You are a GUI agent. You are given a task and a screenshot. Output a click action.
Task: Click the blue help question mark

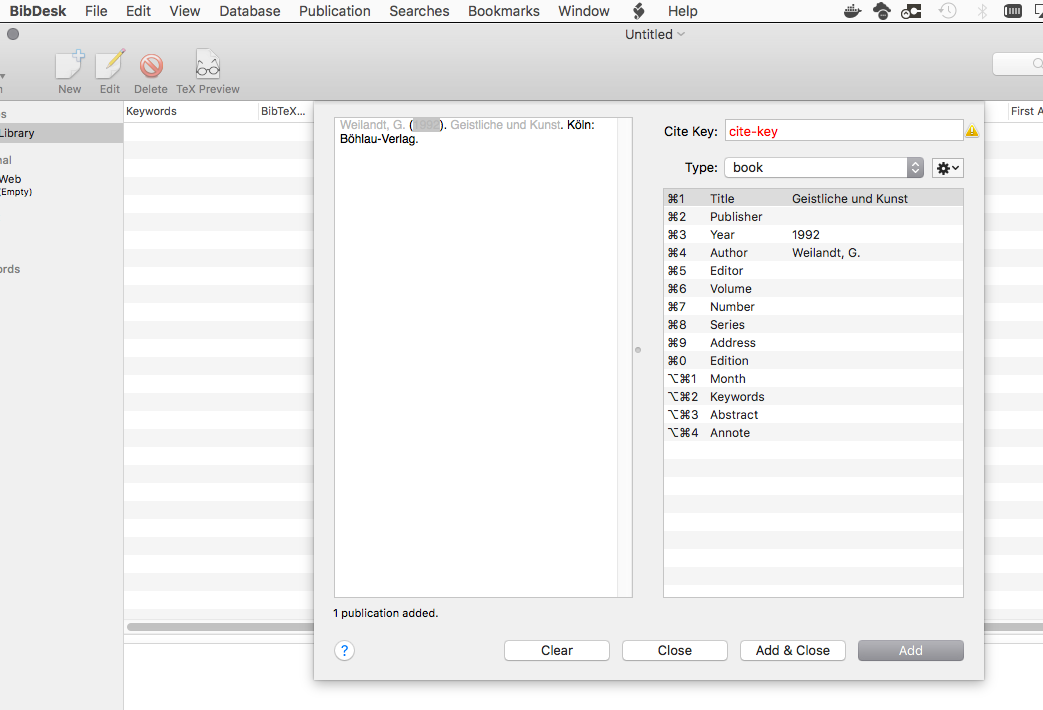click(x=345, y=650)
